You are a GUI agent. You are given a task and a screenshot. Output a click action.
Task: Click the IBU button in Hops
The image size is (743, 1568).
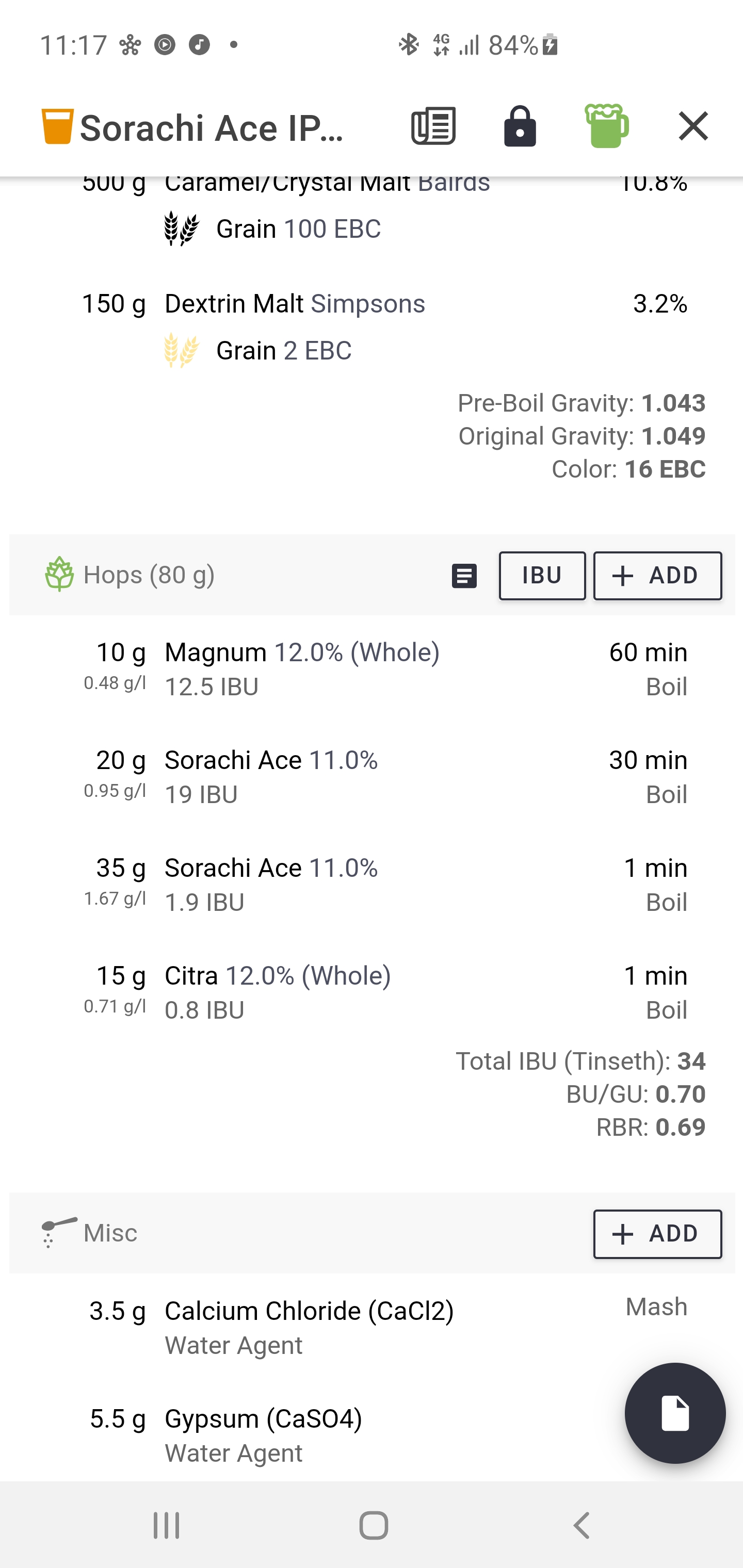click(x=542, y=576)
